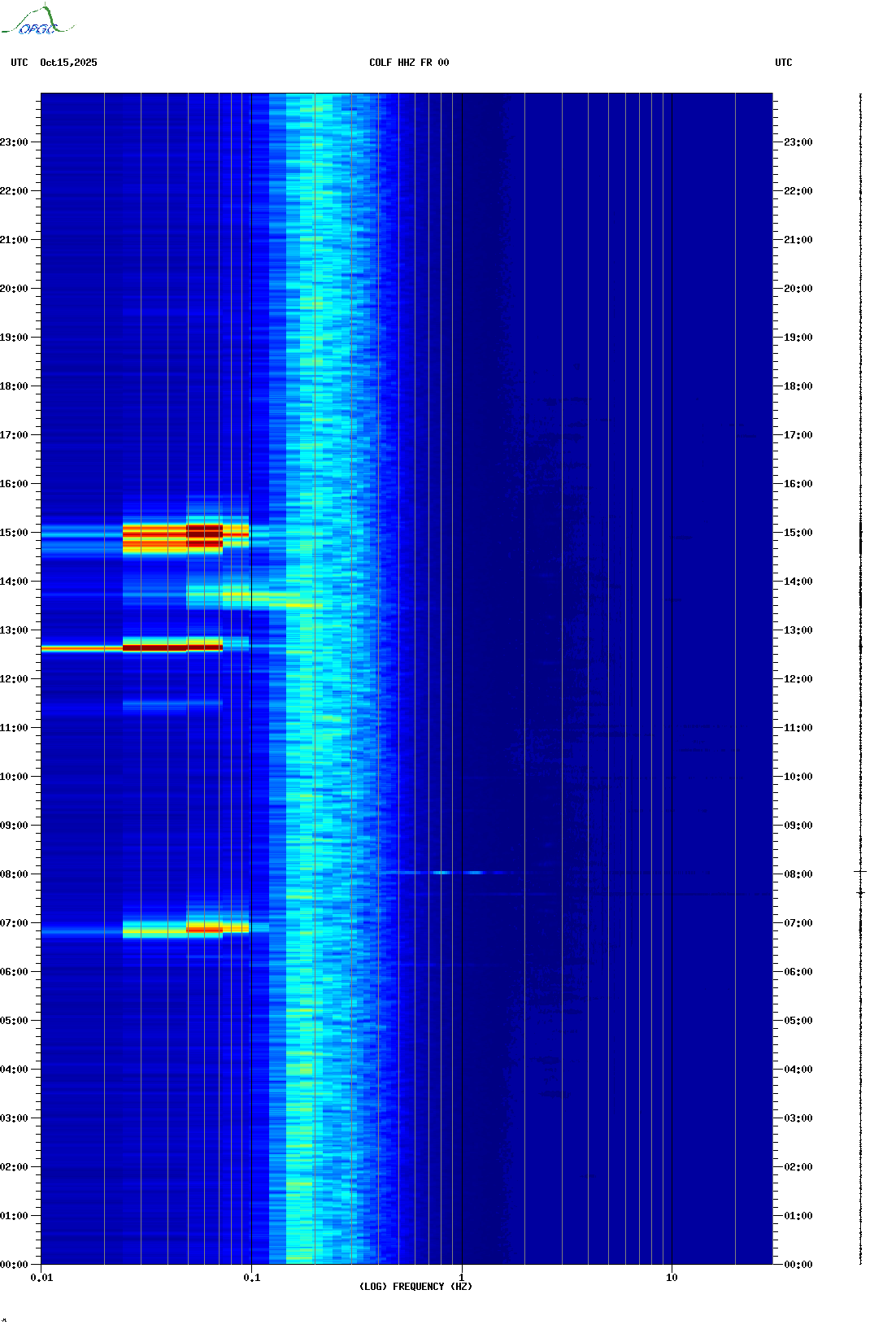Click the orange-red burst near 07:00
896x1329 pixels.
coord(205,928)
